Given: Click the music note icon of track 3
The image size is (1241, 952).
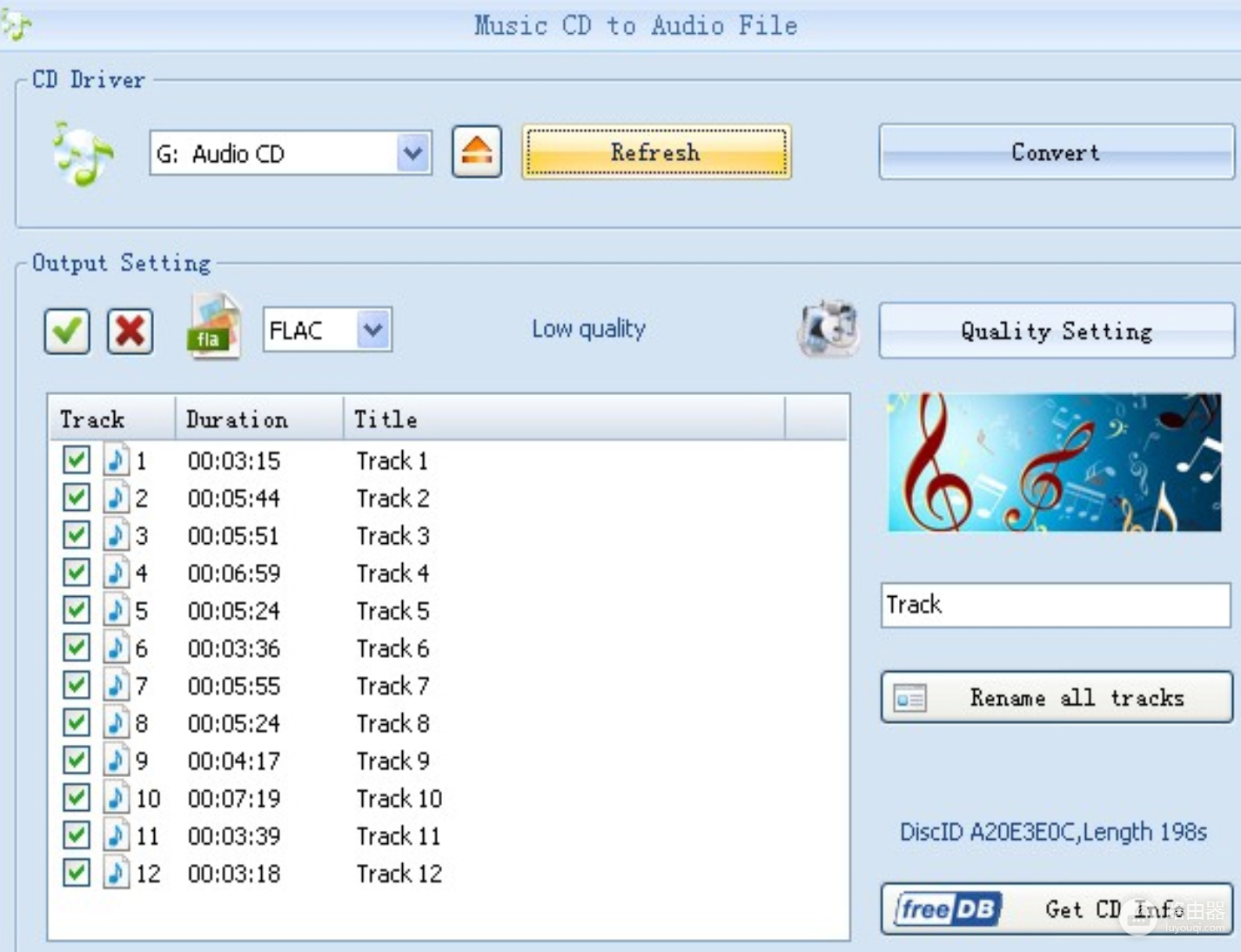Looking at the screenshot, I should click(117, 534).
